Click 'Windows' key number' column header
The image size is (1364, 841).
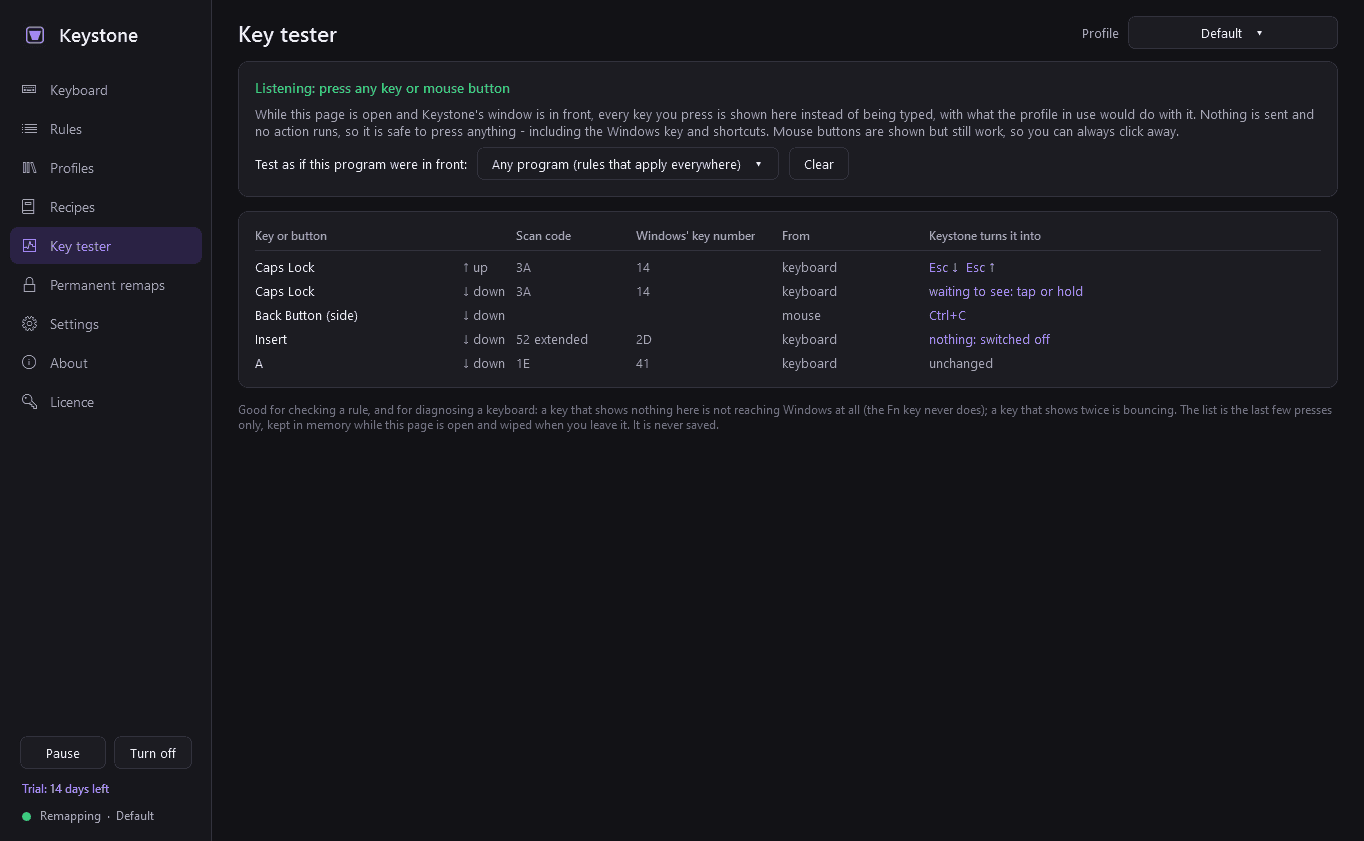(695, 236)
